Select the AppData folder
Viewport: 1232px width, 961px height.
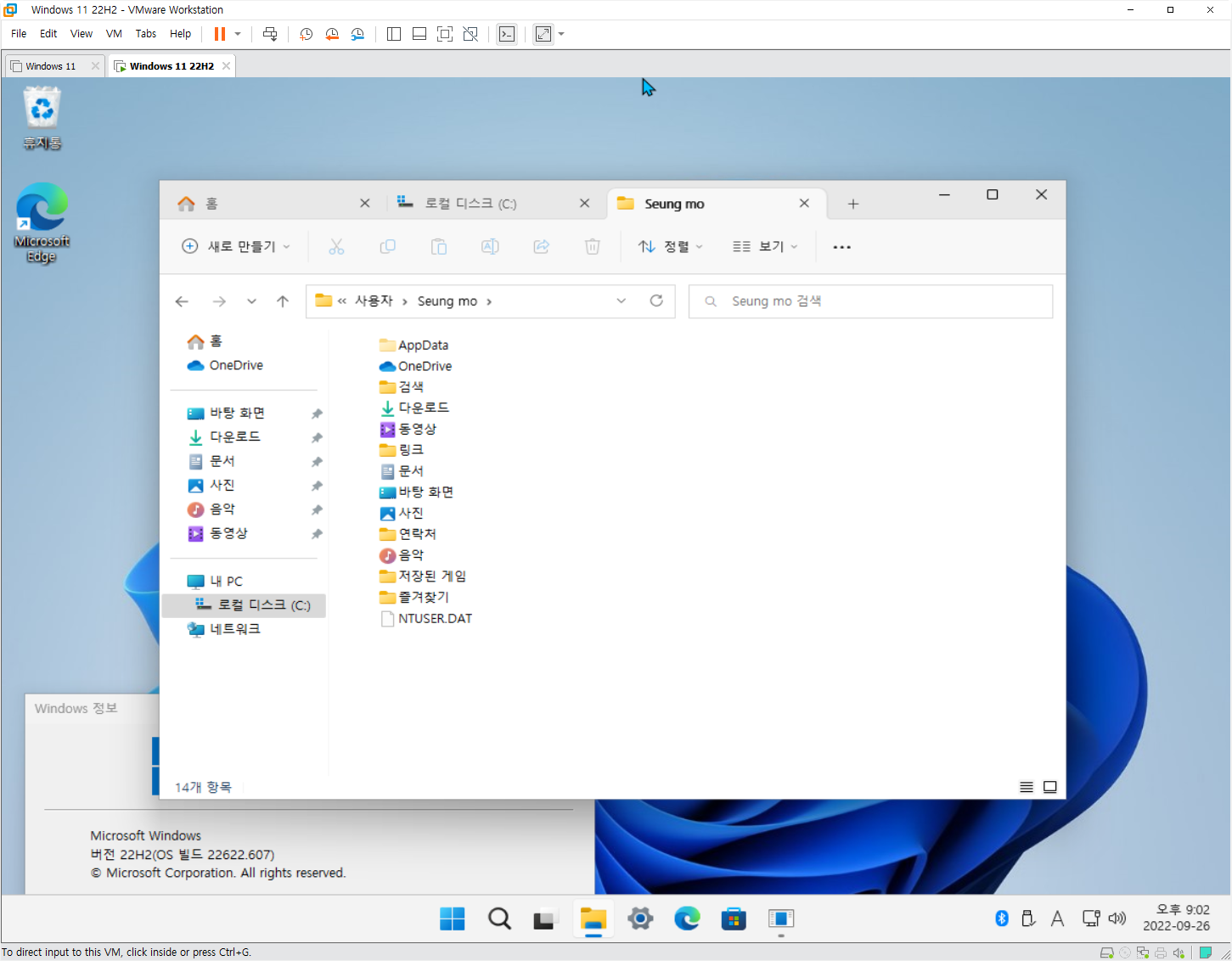pyautogui.click(x=413, y=346)
